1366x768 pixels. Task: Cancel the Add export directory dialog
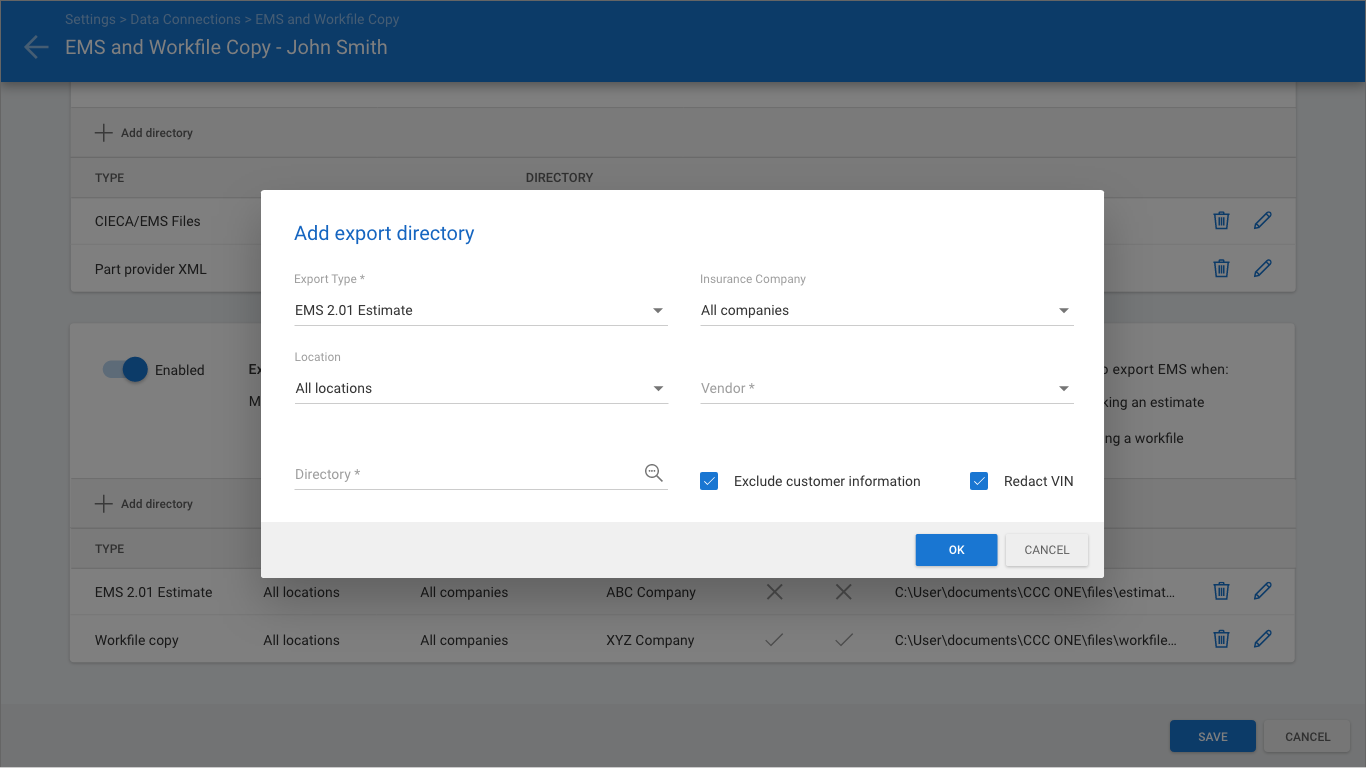(1047, 550)
